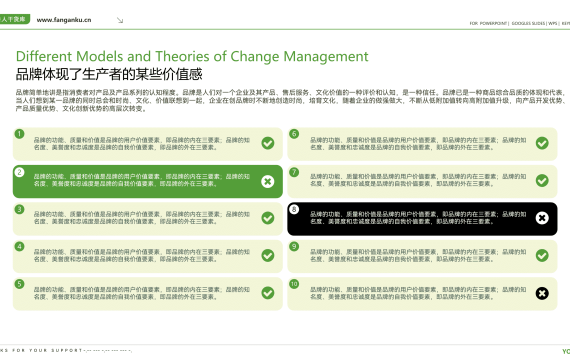The image size is (570, 360).
Task: Click the Chinese subtitle 品牌体现了生产者的某些价值感
Action: coord(109,74)
